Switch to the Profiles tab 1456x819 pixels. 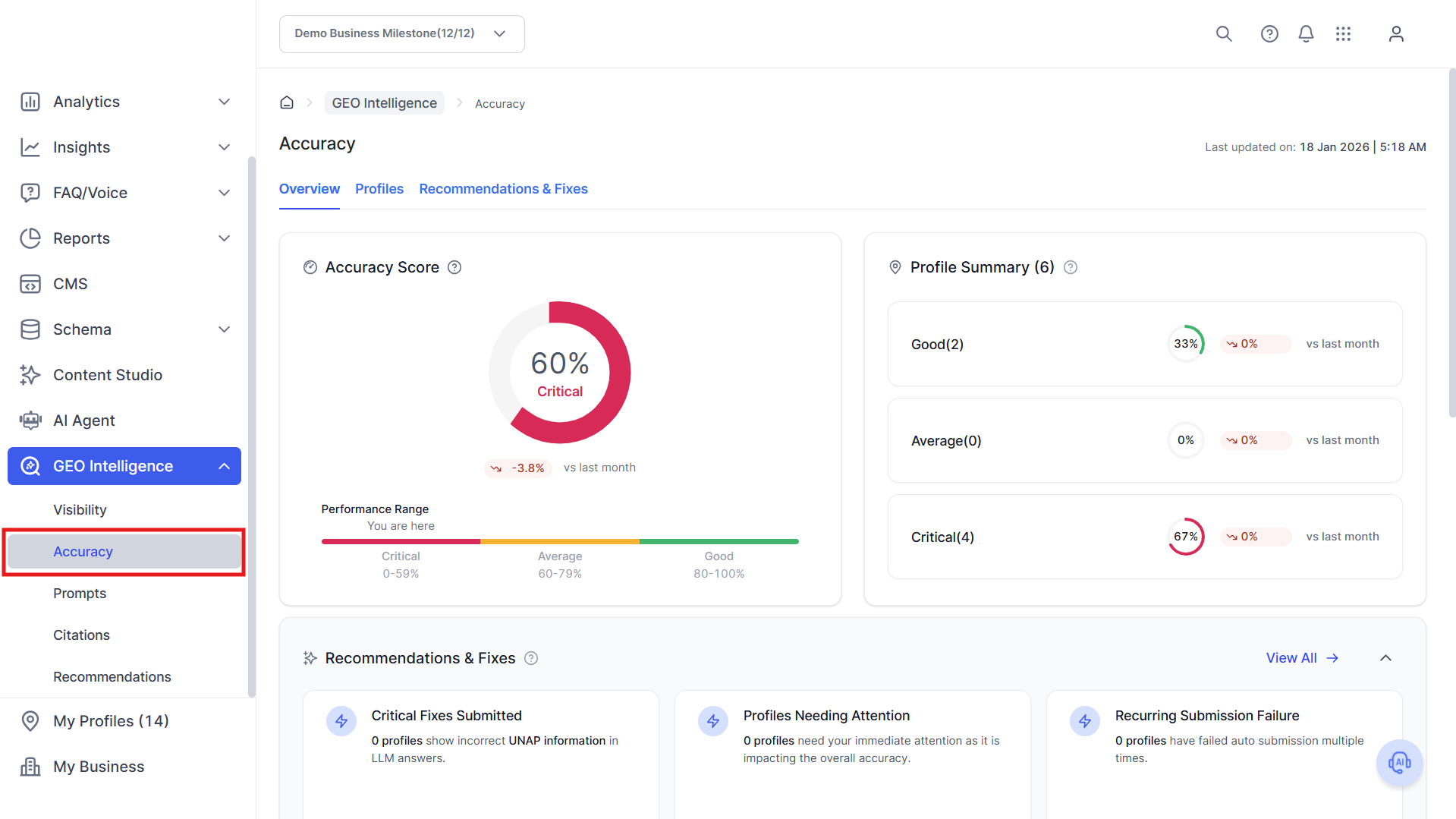[x=379, y=189]
